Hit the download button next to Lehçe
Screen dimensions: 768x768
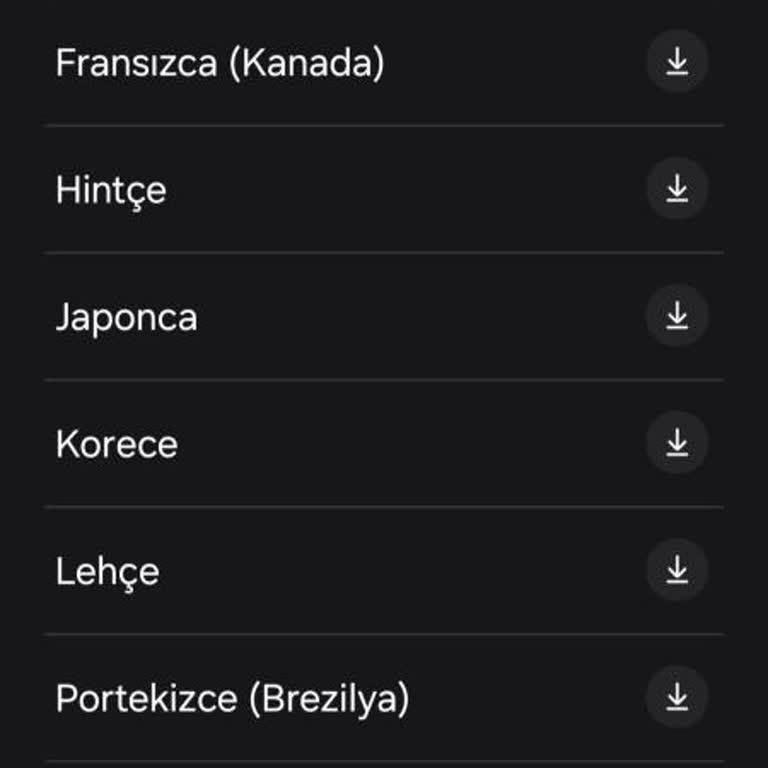677,570
